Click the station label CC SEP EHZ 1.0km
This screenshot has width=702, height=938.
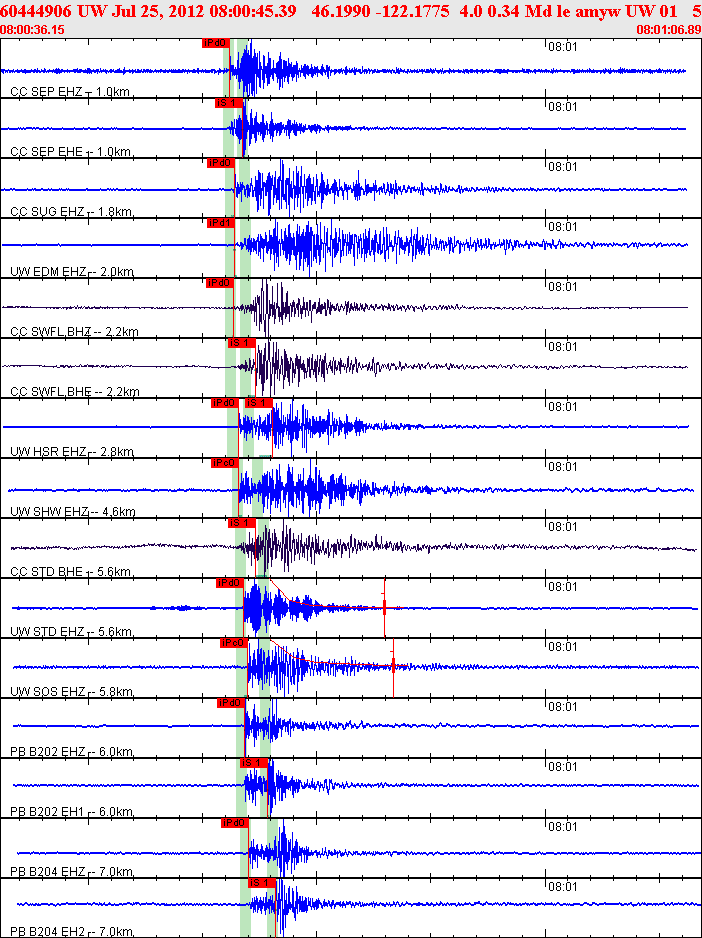point(71,92)
